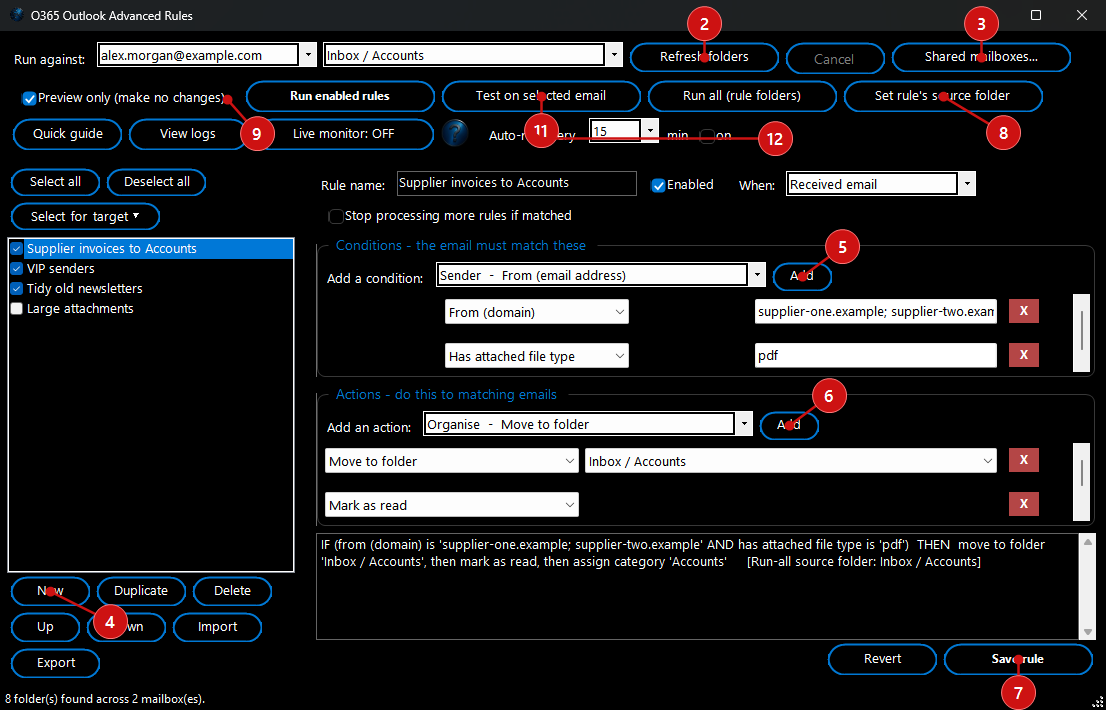Screen dimensions: 1106x710
Task: Open View logs
Action: tap(188, 134)
